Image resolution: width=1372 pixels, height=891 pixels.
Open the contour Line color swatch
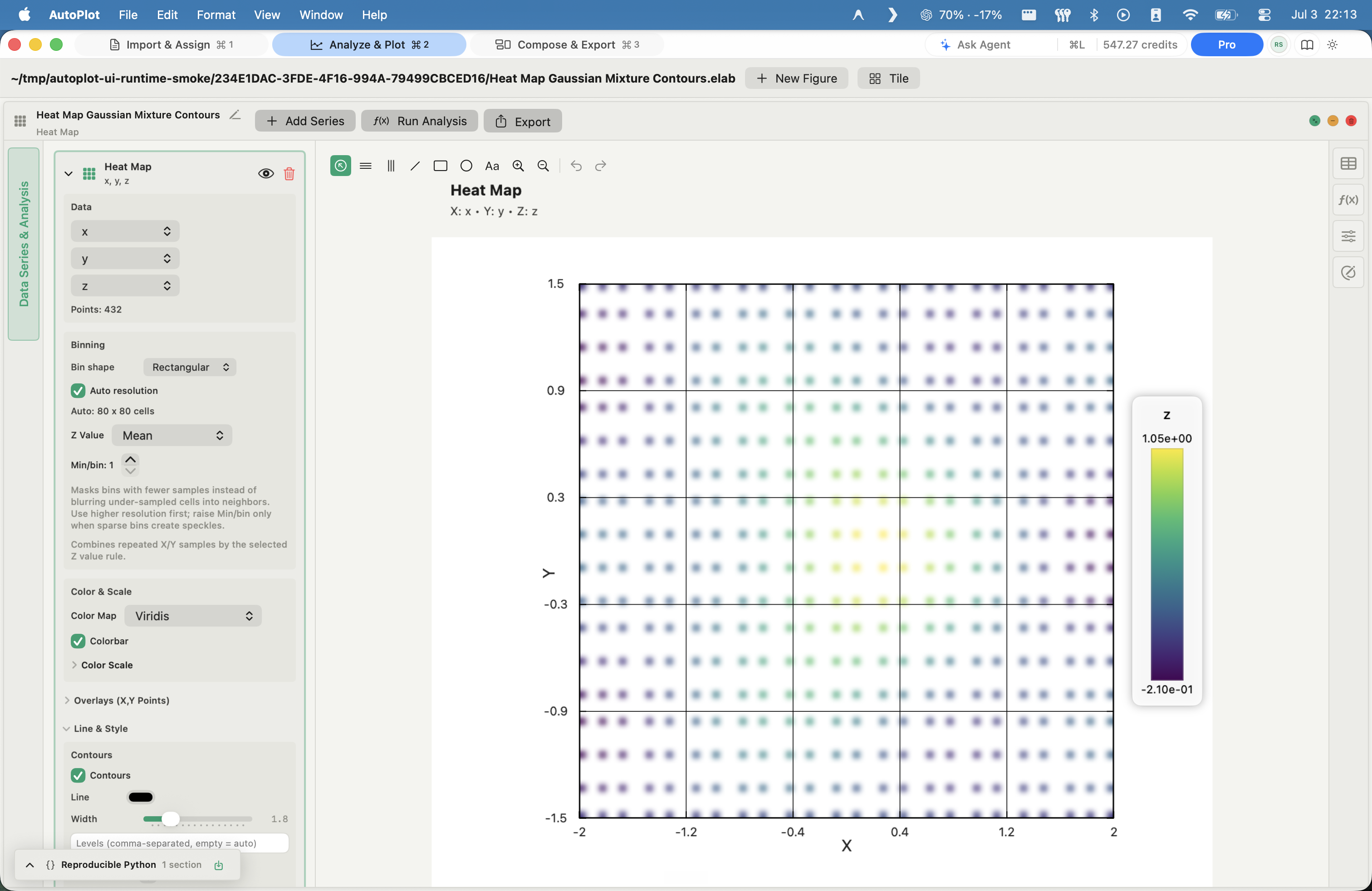(141, 797)
